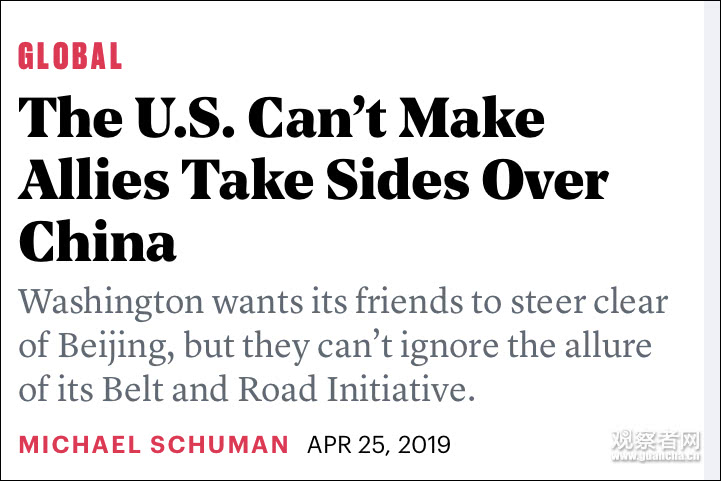Click 'steer clear' in the subtitle
Screen dimensions: 721x481
coord(589,301)
